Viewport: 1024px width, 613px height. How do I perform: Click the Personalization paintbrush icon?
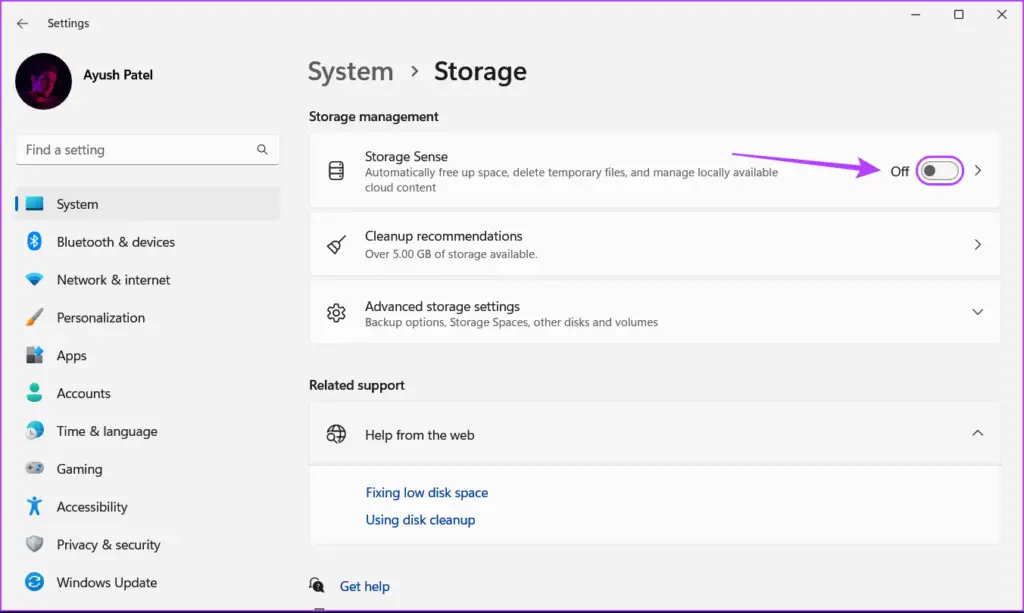point(35,318)
